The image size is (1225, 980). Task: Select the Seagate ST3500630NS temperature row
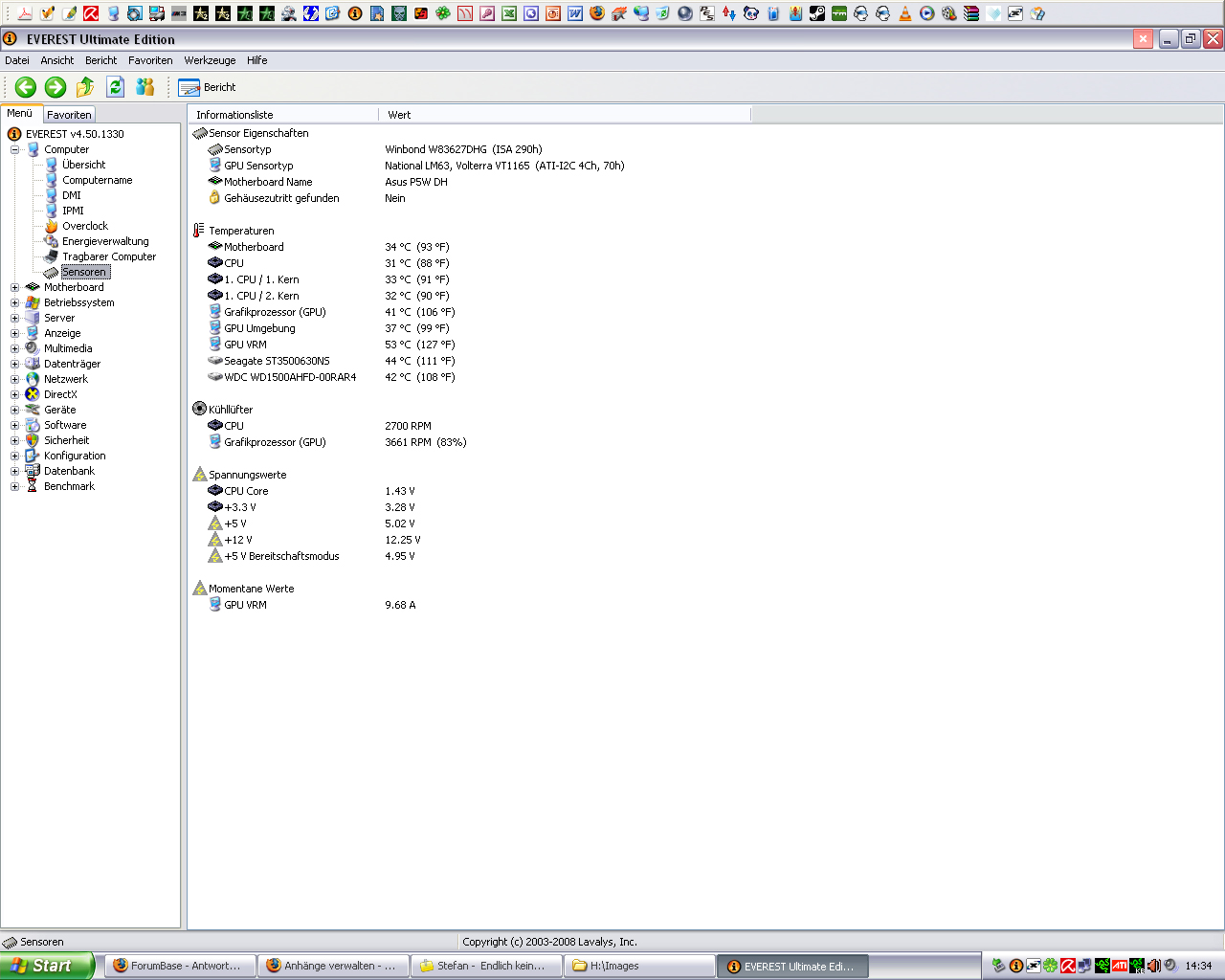(x=332, y=361)
